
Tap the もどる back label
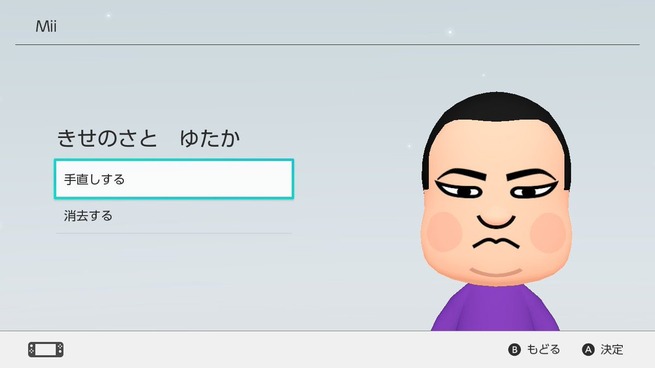tap(543, 350)
